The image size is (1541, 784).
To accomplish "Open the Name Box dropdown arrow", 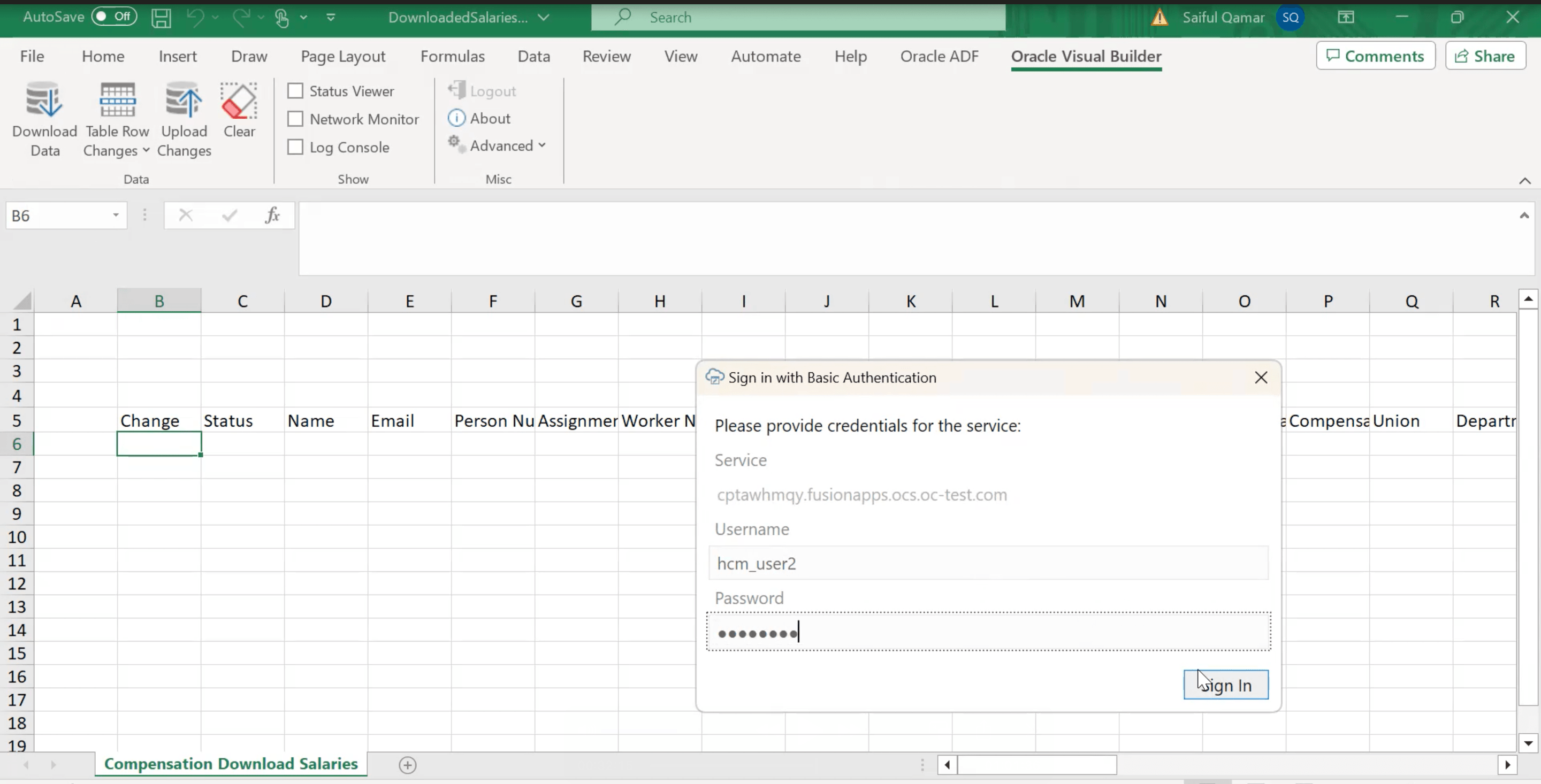I will click(116, 216).
